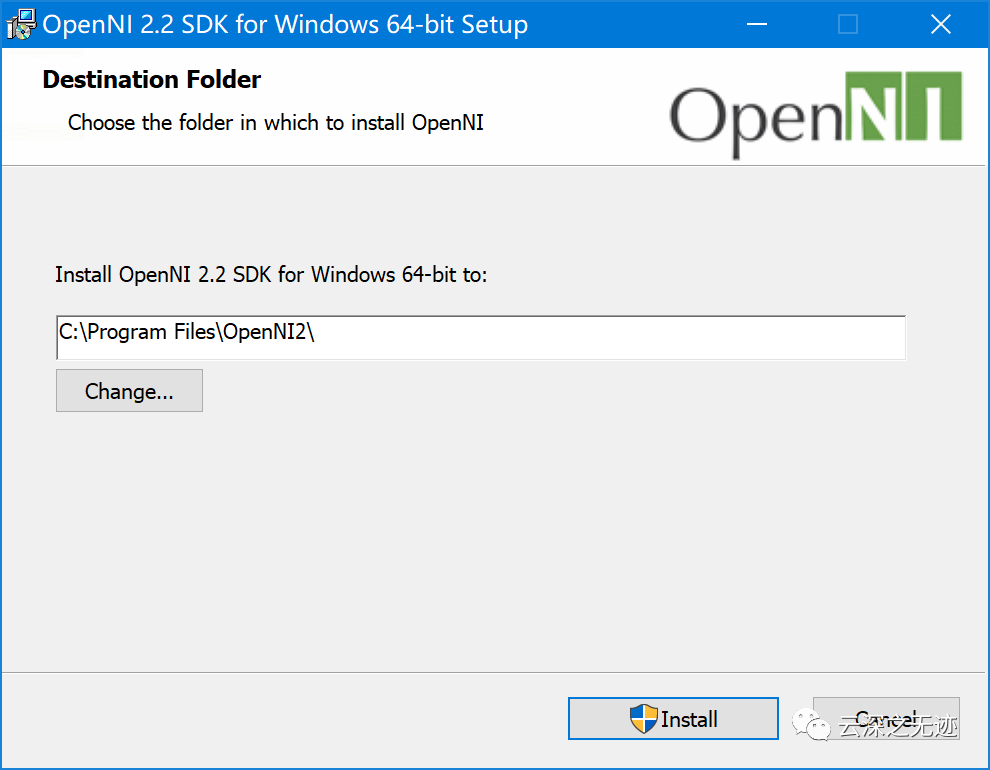Click the Destination Folder heading
The height and width of the screenshot is (770, 990).
(151, 79)
